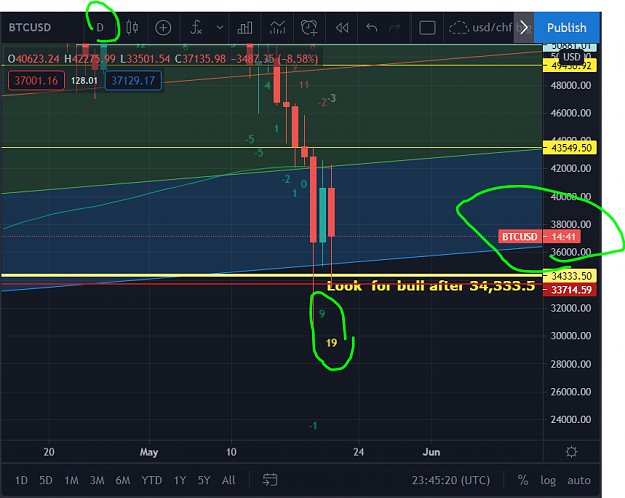Select the 33714.59 red price label
This screenshot has width=625, height=498.
(x=570, y=290)
